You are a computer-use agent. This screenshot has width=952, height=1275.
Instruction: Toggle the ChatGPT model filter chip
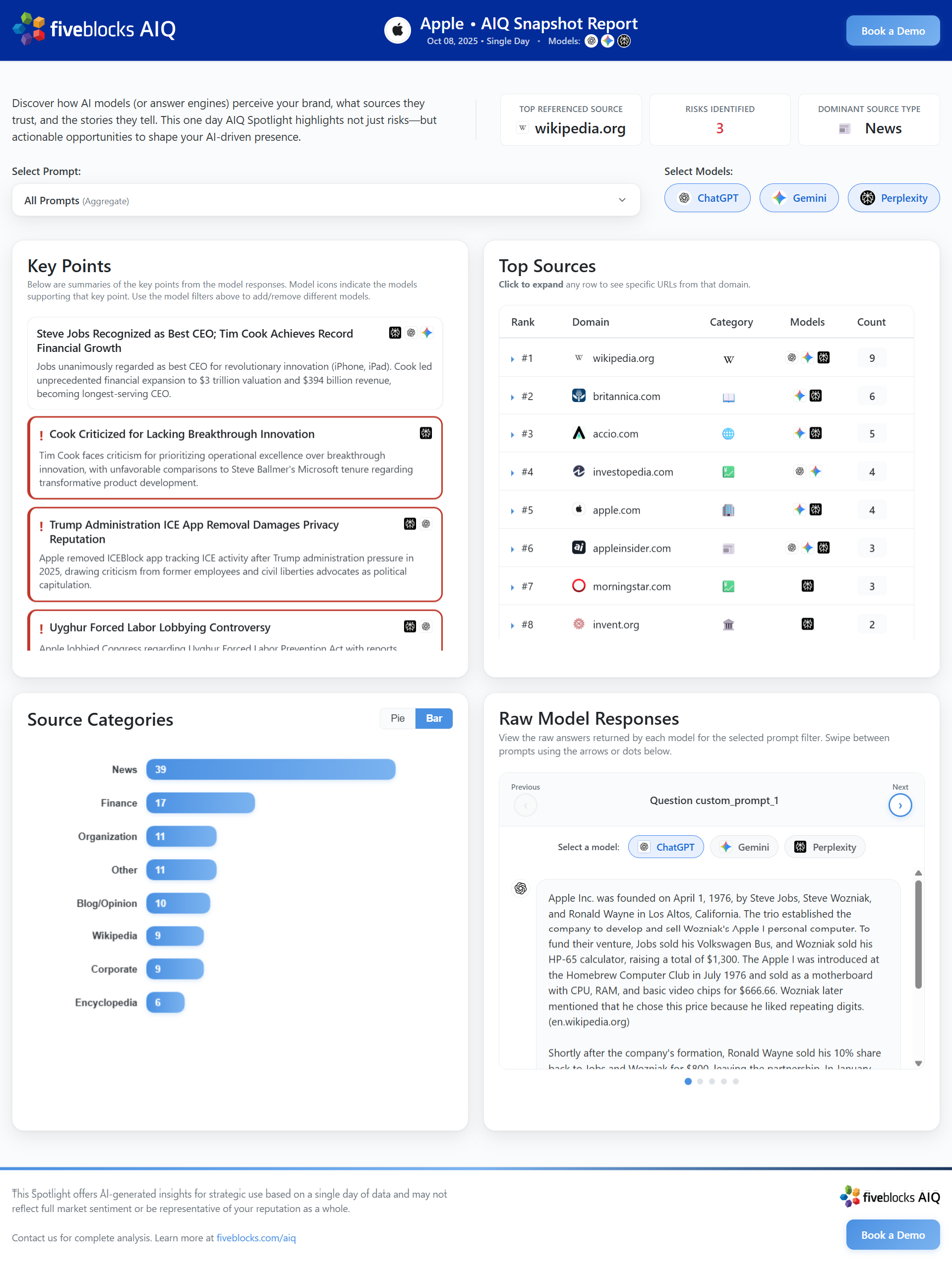707,198
